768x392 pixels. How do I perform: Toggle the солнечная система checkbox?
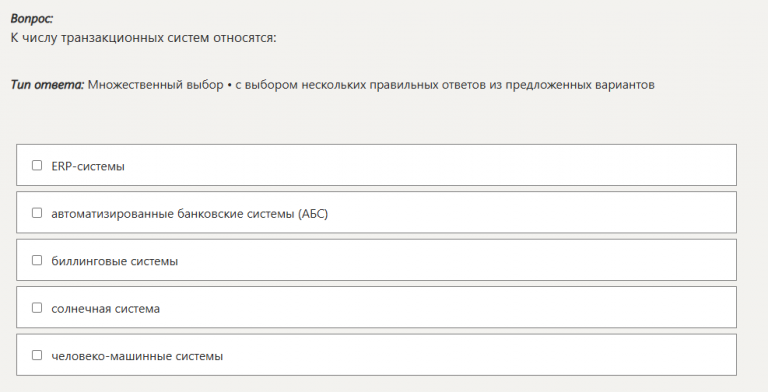pos(37,308)
